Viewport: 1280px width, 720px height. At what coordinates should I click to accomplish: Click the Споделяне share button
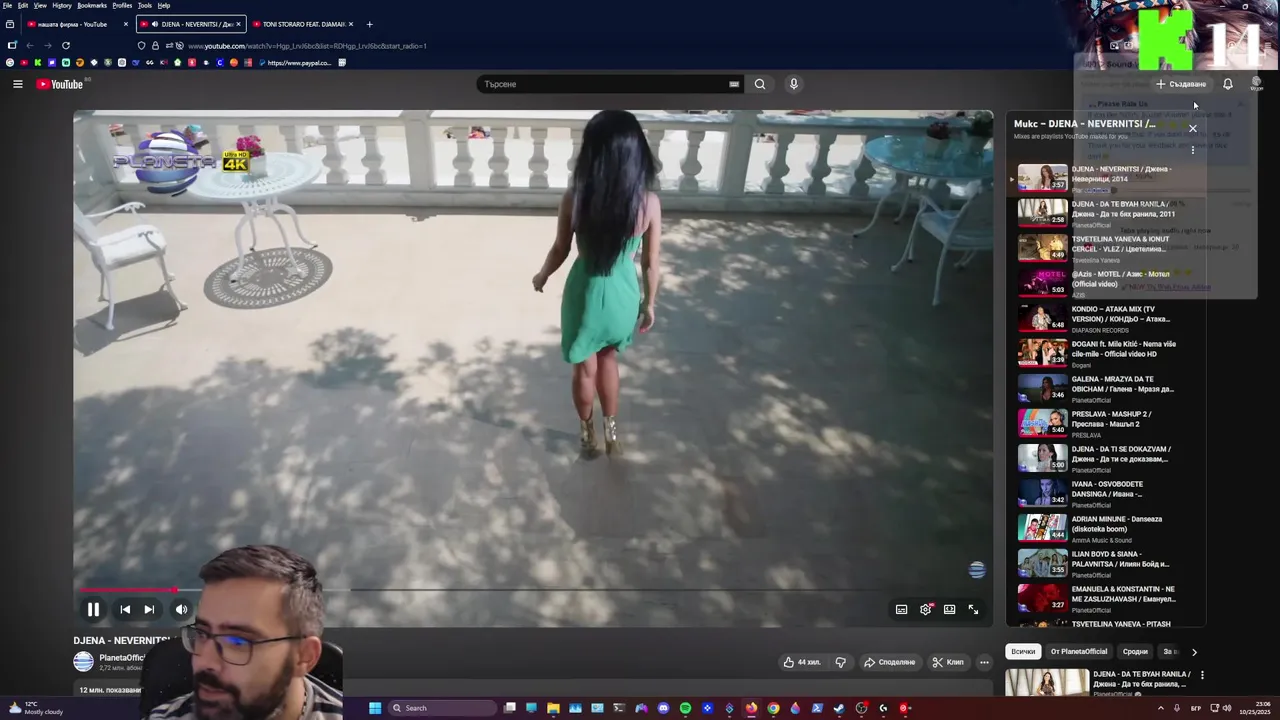tap(889, 662)
